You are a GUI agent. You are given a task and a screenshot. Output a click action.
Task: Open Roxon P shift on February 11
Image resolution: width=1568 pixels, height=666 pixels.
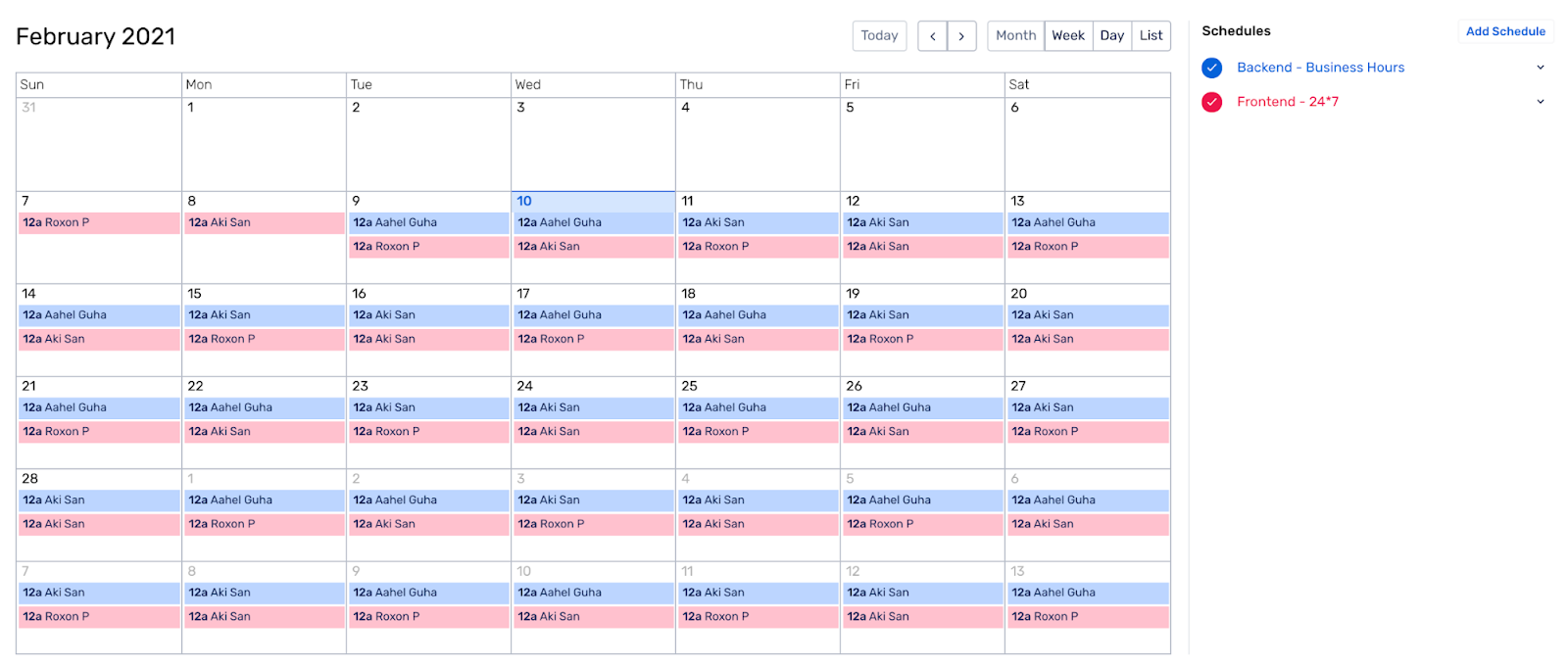click(759, 247)
